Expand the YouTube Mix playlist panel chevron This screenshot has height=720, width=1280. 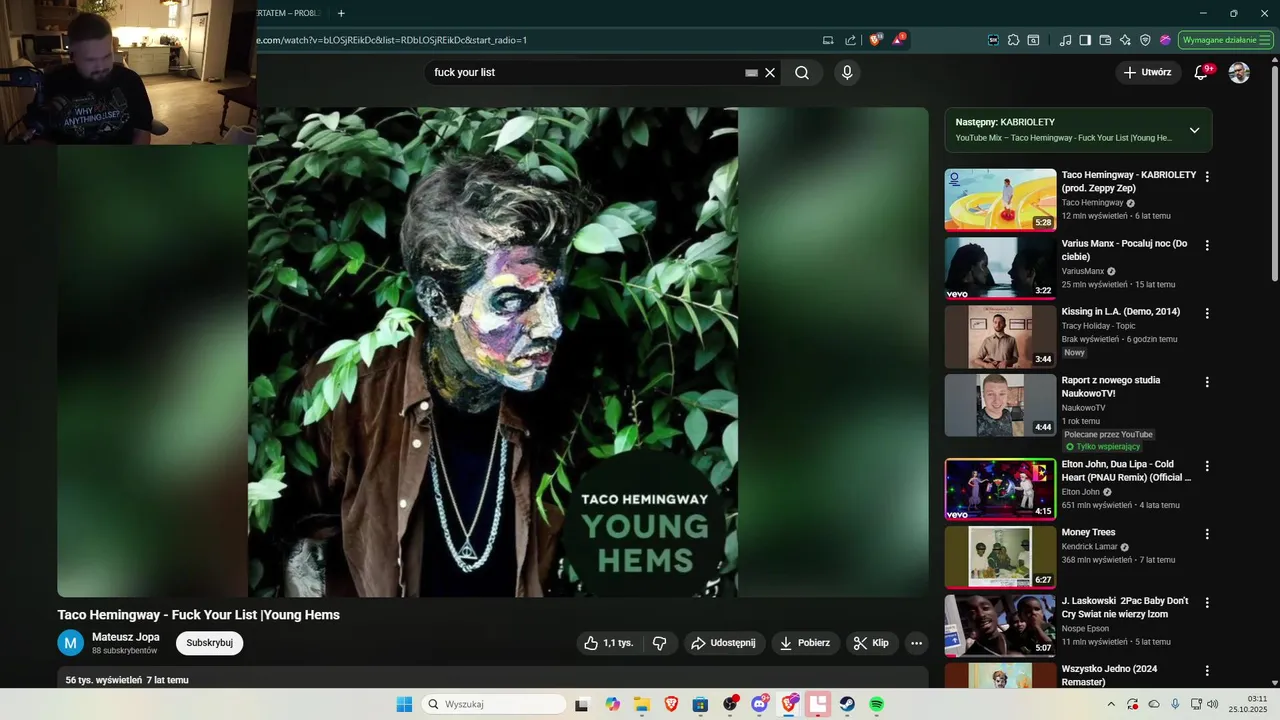click(x=1194, y=130)
